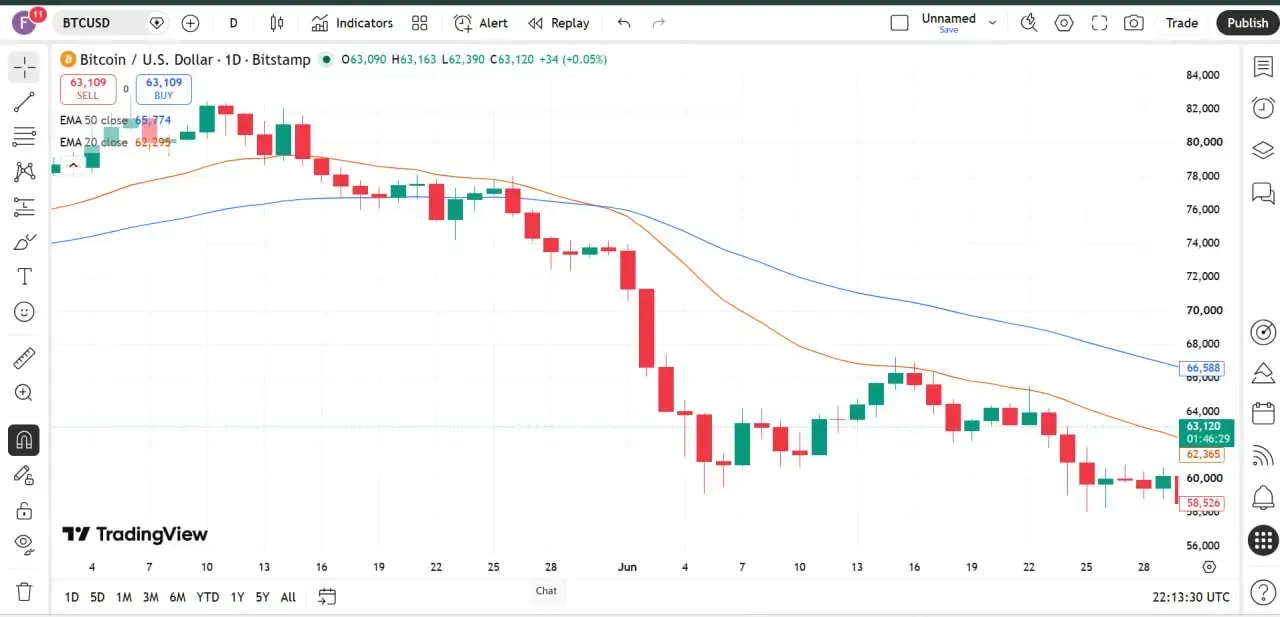
Task: Open the candlestick chart type menu
Action: (x=277, y=22)
